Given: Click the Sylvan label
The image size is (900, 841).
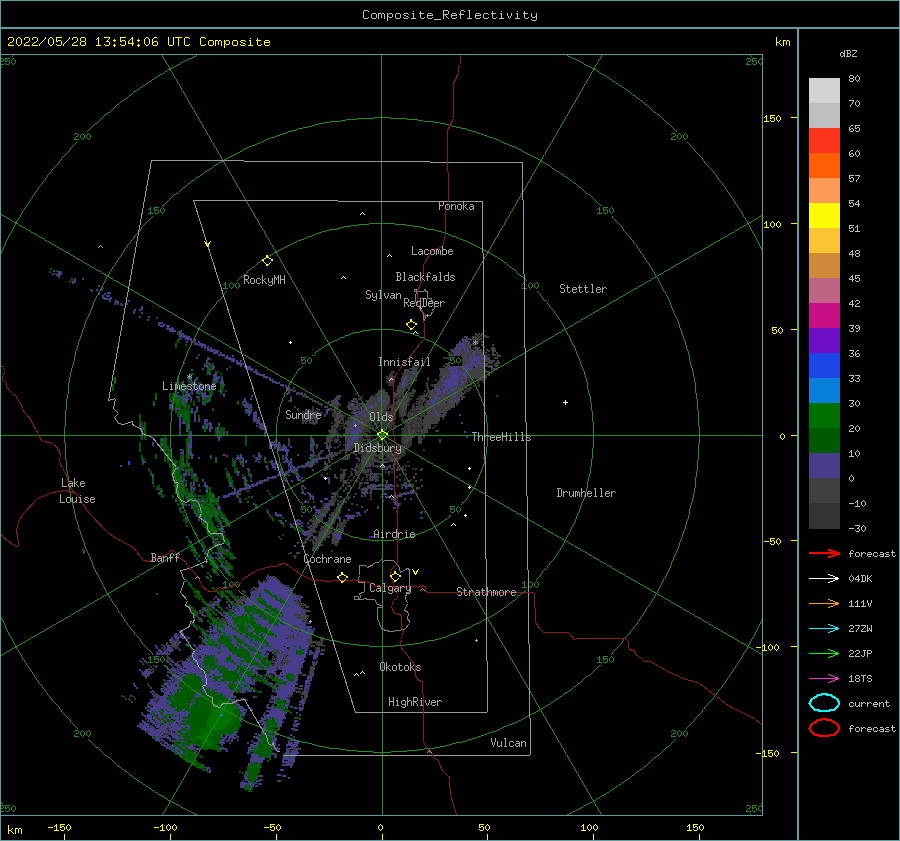Looking at the screenshot, I should [x=383, y=295].
